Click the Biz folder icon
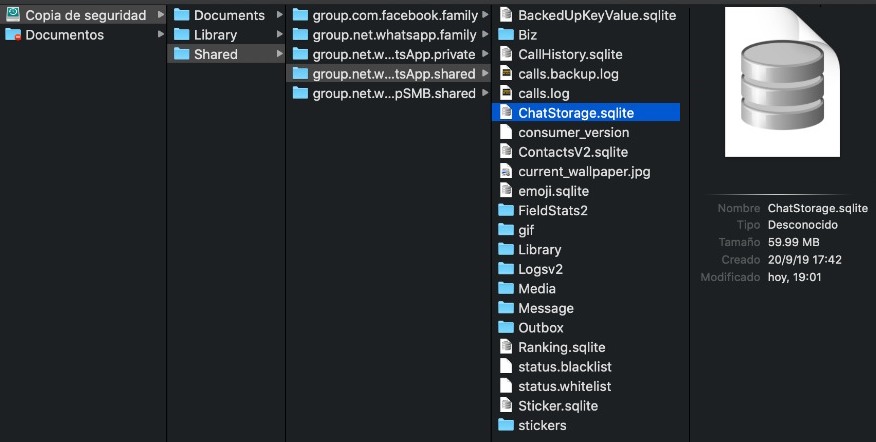 [506, 35]
